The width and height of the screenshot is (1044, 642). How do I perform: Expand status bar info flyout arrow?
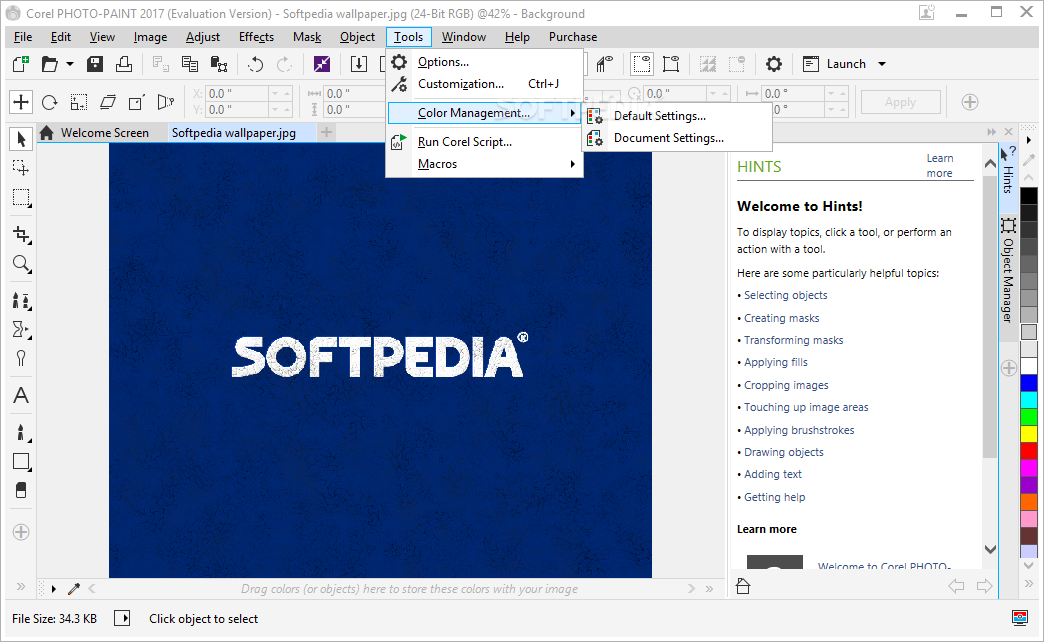[123, 618]
